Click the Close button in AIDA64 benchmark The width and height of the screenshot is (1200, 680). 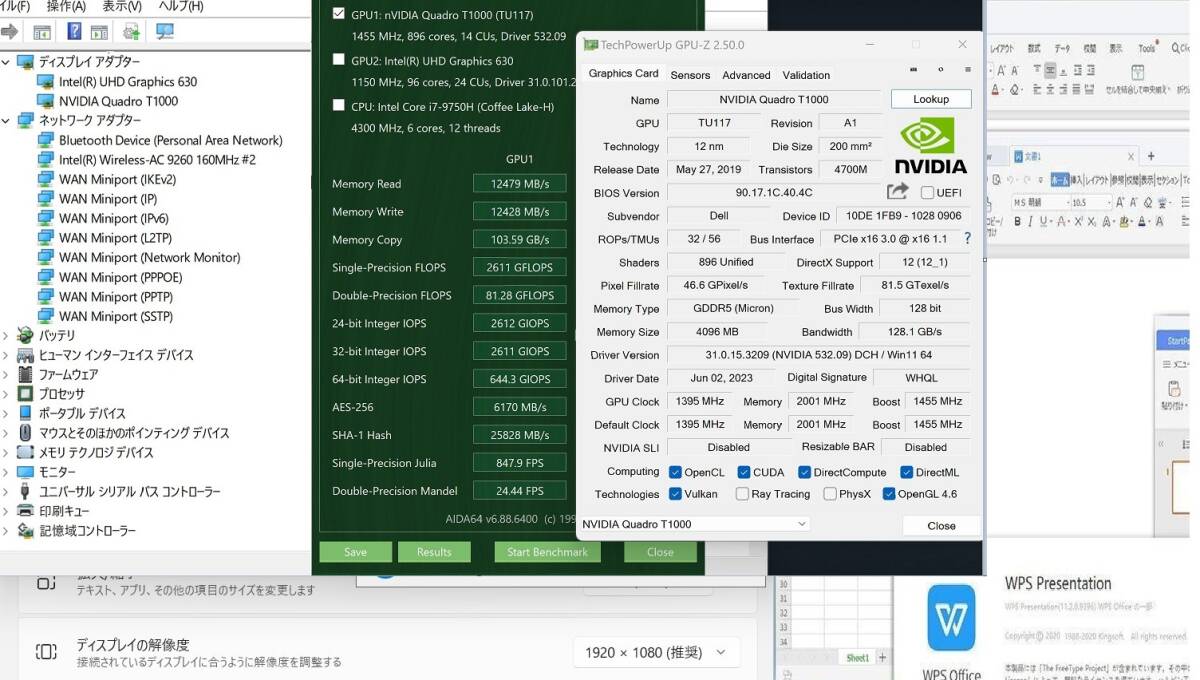click(x=660, y=552)
